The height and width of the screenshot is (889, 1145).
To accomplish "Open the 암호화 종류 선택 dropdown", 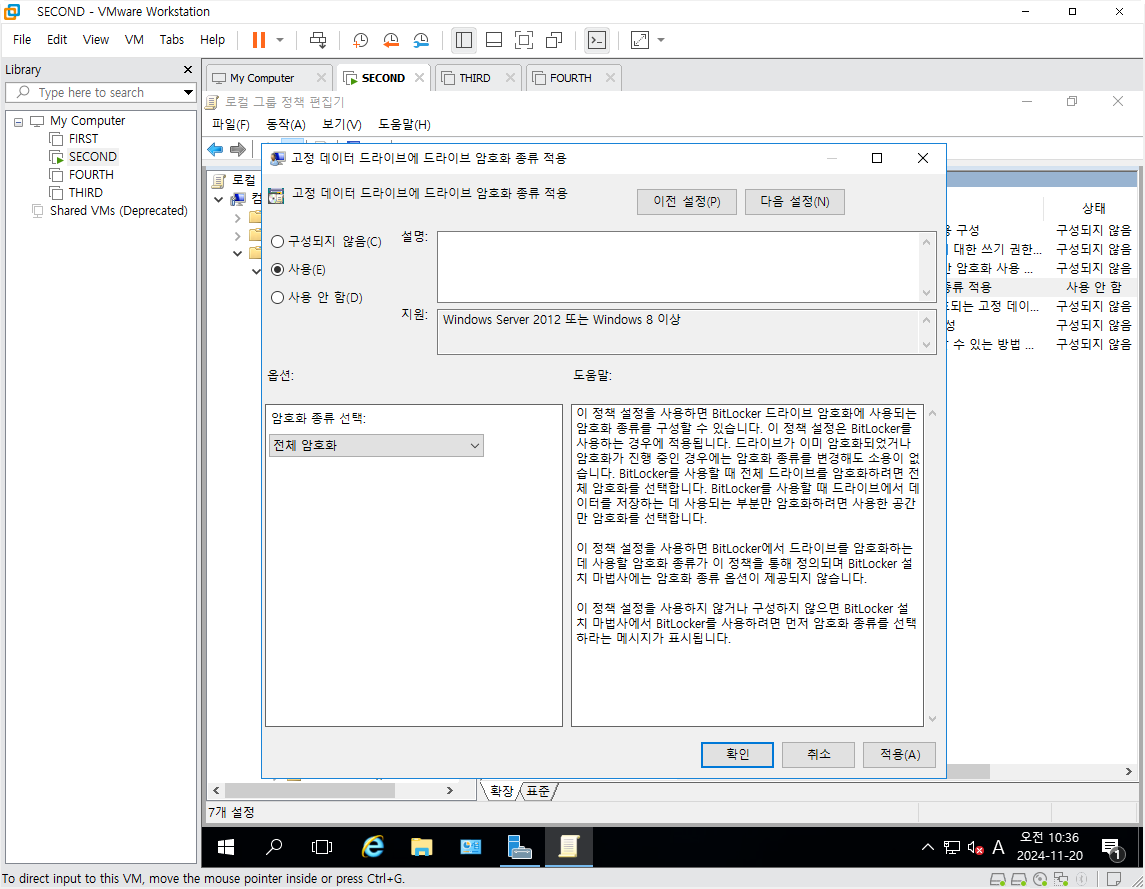I will [x=376, y=446].
